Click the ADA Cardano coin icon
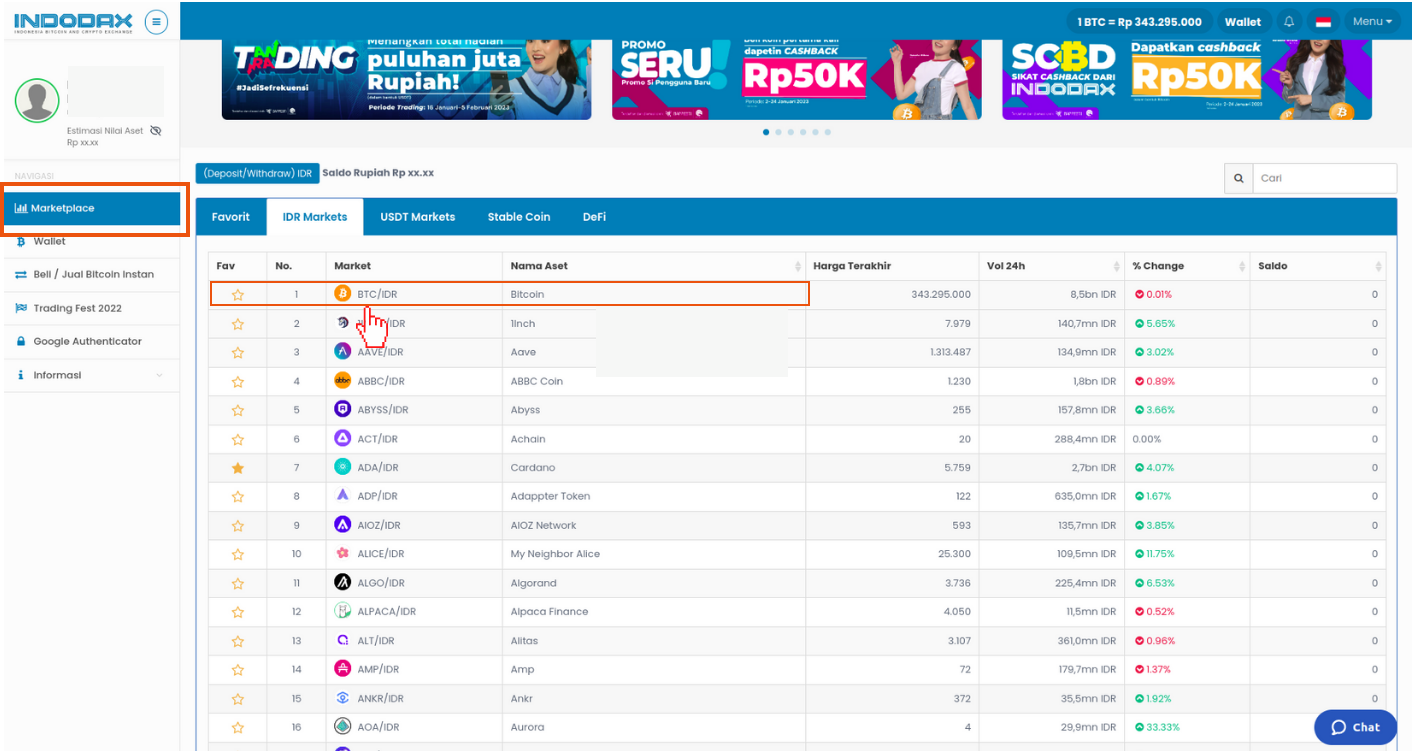 coord(342,467)
